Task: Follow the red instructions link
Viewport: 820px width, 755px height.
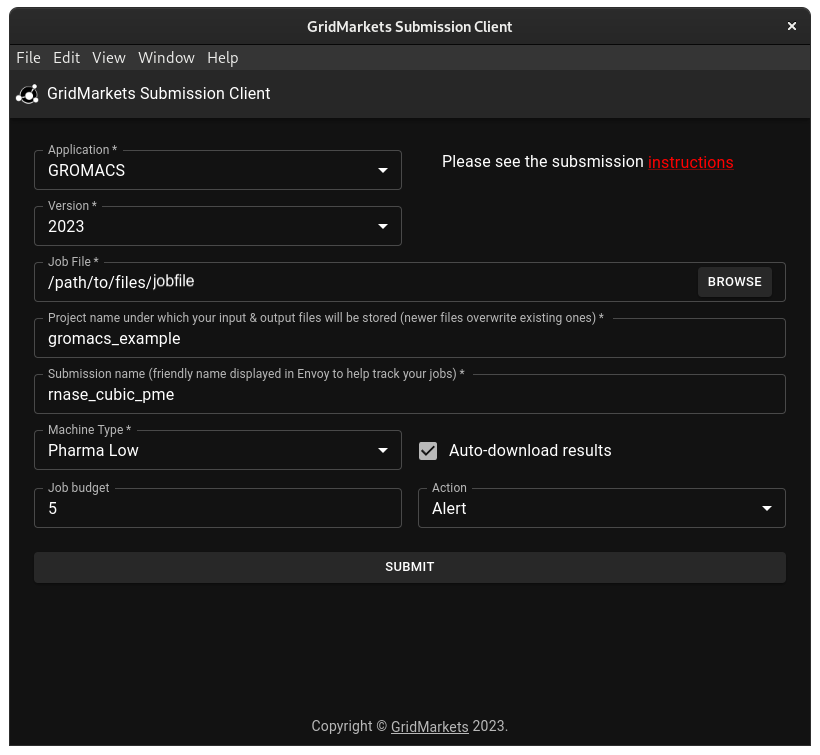Action: [x=690, y=162]
